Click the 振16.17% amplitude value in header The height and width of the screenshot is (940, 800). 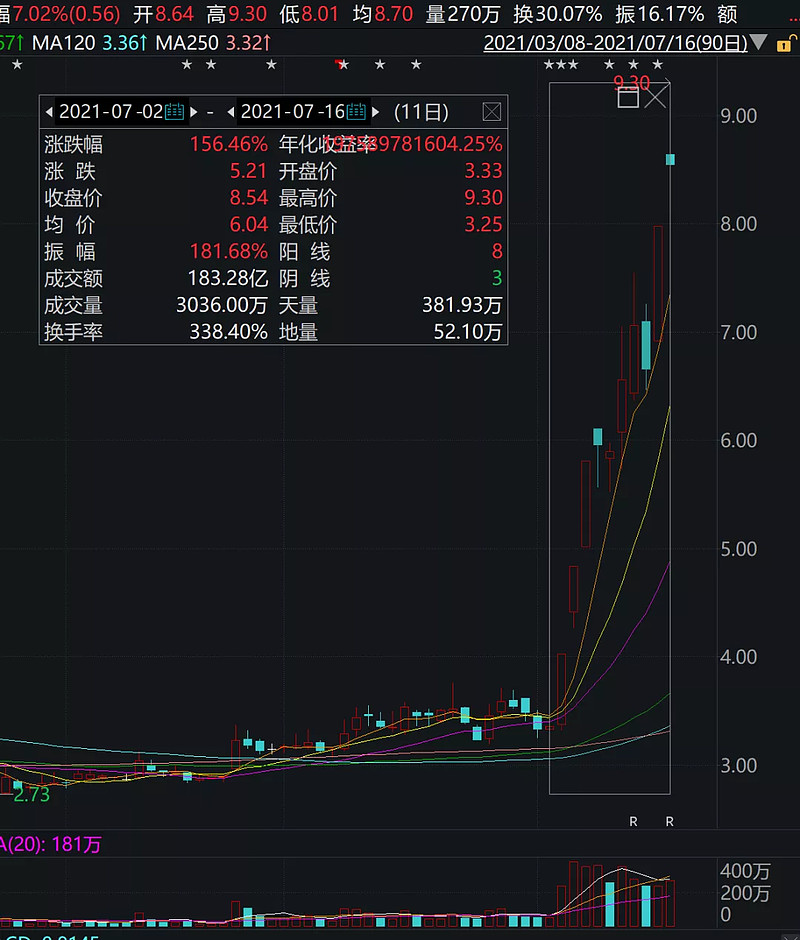(660, 14)
